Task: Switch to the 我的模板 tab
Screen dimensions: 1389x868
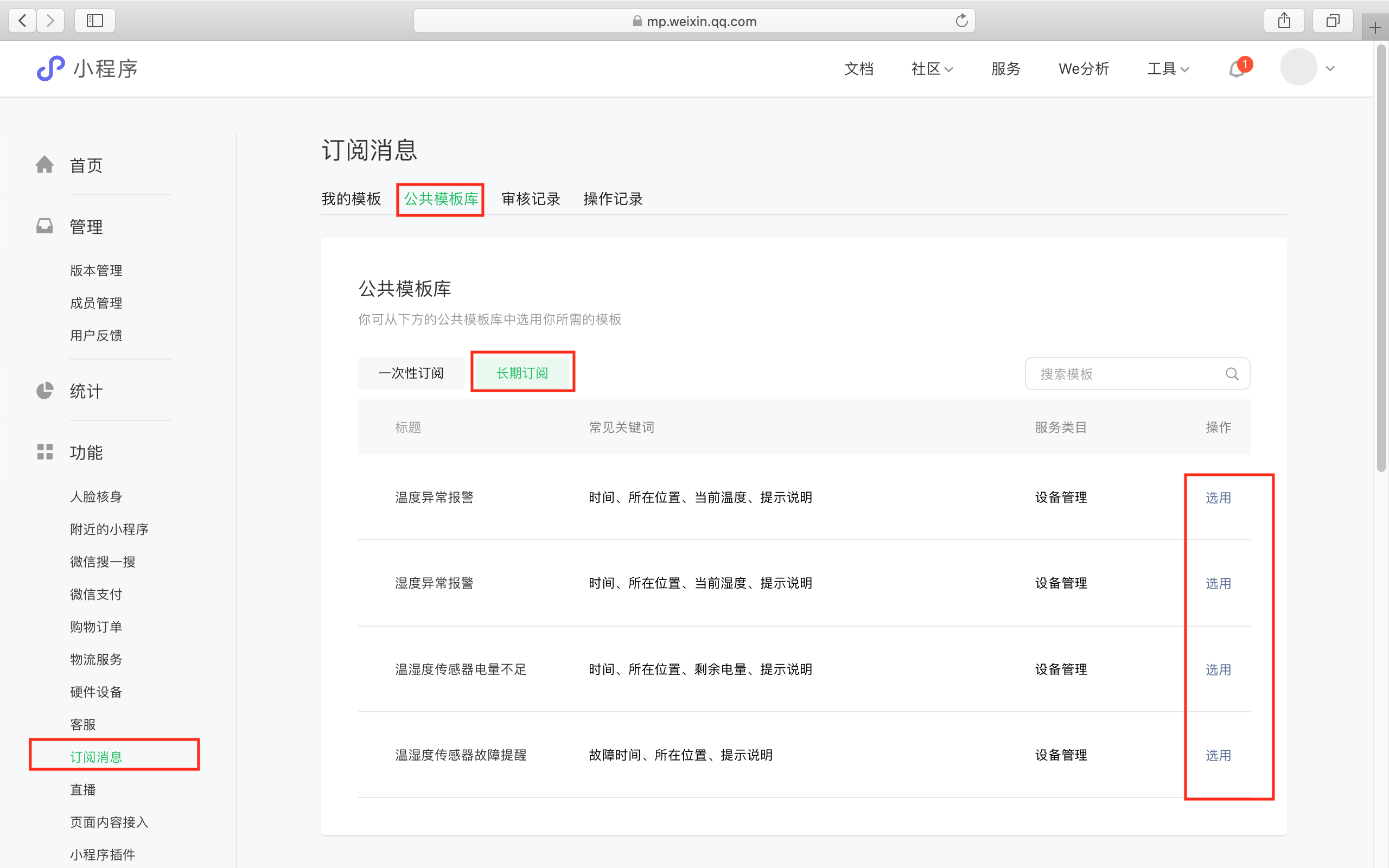Action: 351,199
